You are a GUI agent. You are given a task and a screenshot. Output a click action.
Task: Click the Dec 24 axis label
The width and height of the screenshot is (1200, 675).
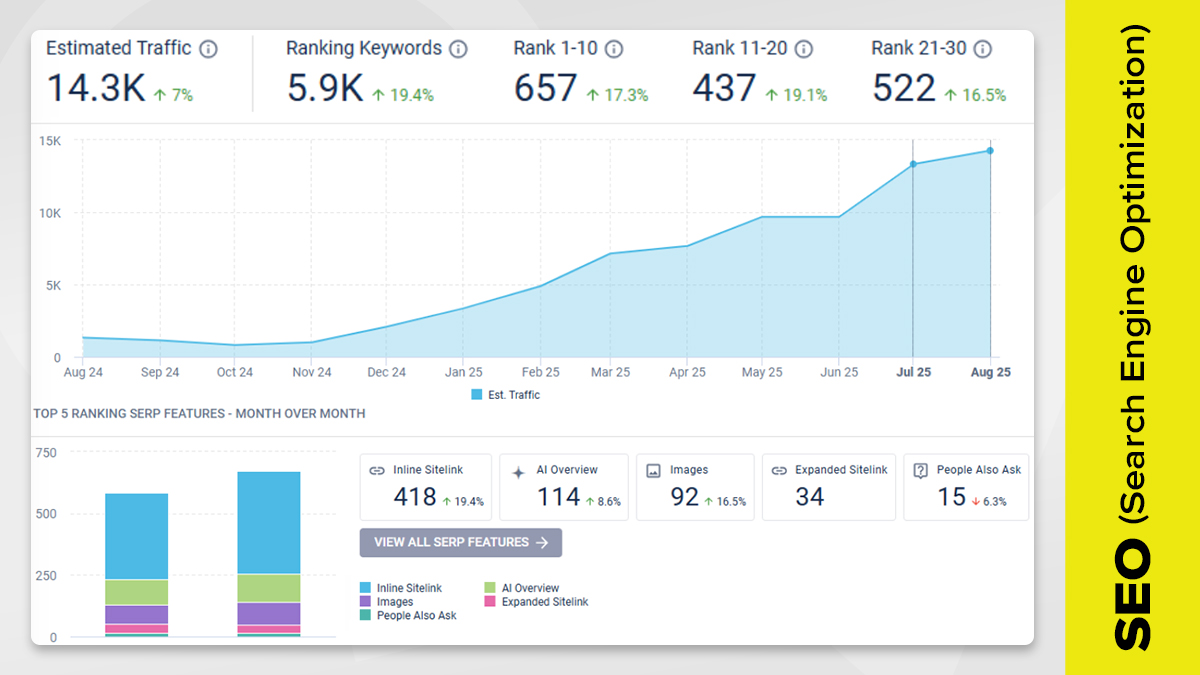point(386,372)
